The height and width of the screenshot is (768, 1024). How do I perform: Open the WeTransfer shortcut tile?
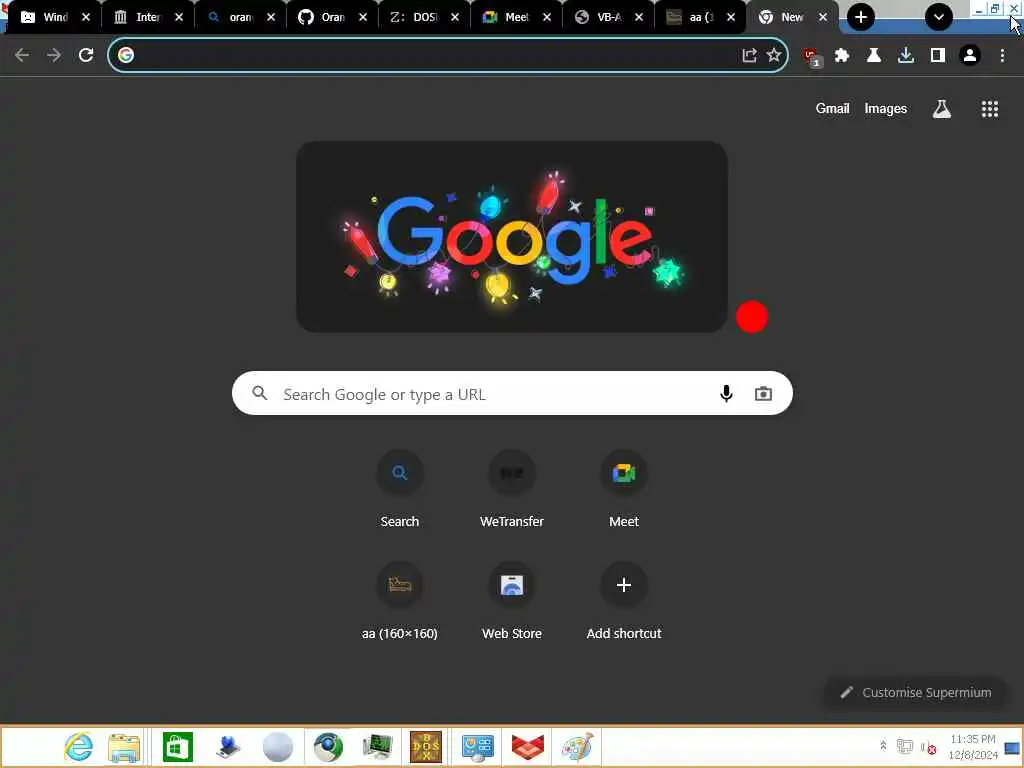pyautogui.click(x=512, y=490)
